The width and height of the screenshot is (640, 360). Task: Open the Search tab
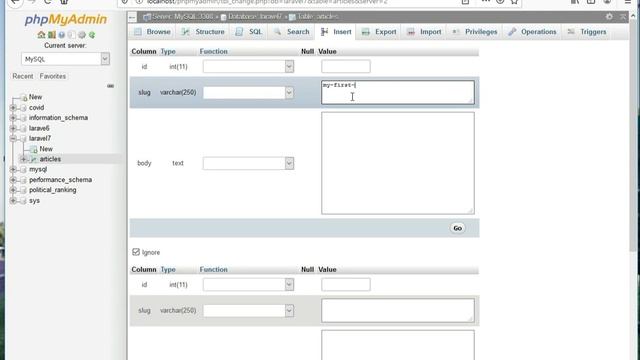coord(292,32)
